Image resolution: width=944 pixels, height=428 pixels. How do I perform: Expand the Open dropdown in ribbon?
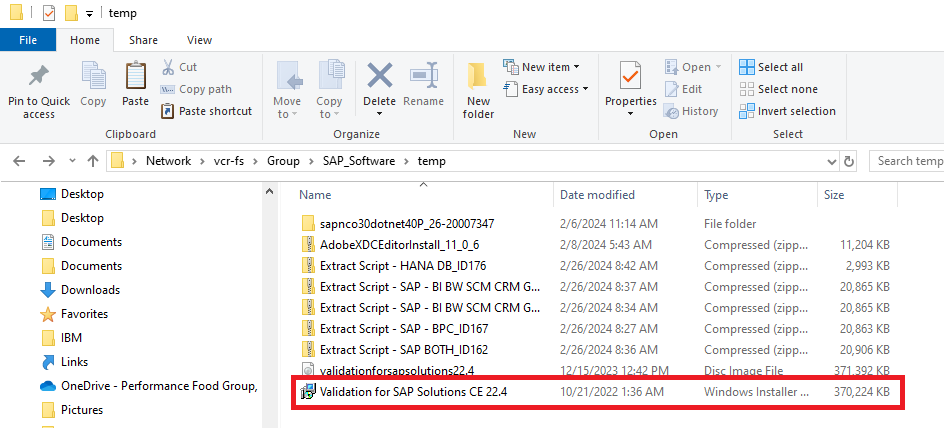pyautogui.click(x=717, y=67)
